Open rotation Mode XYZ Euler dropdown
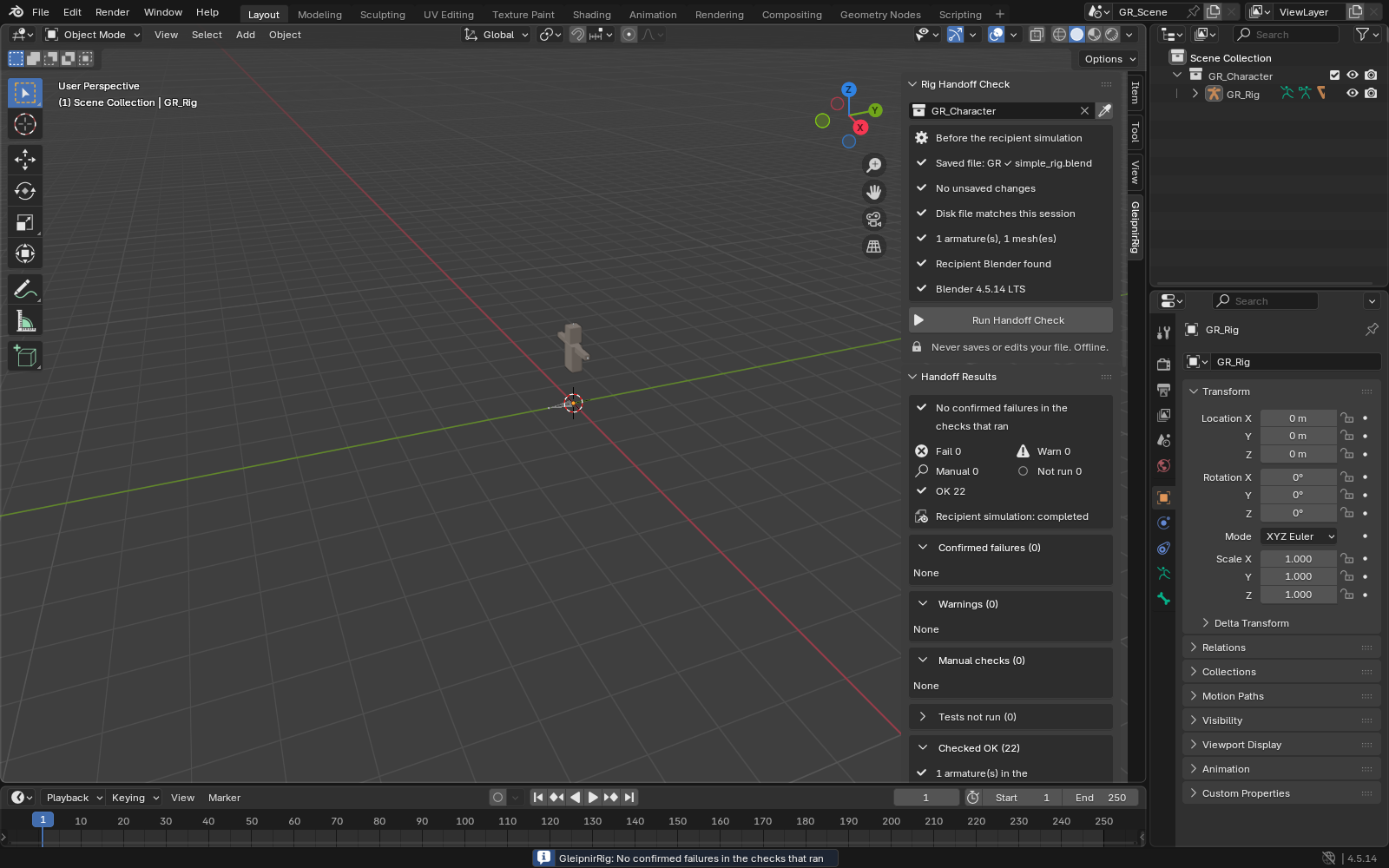This screenshot has height=868, width=1389. pos(1299,536)
